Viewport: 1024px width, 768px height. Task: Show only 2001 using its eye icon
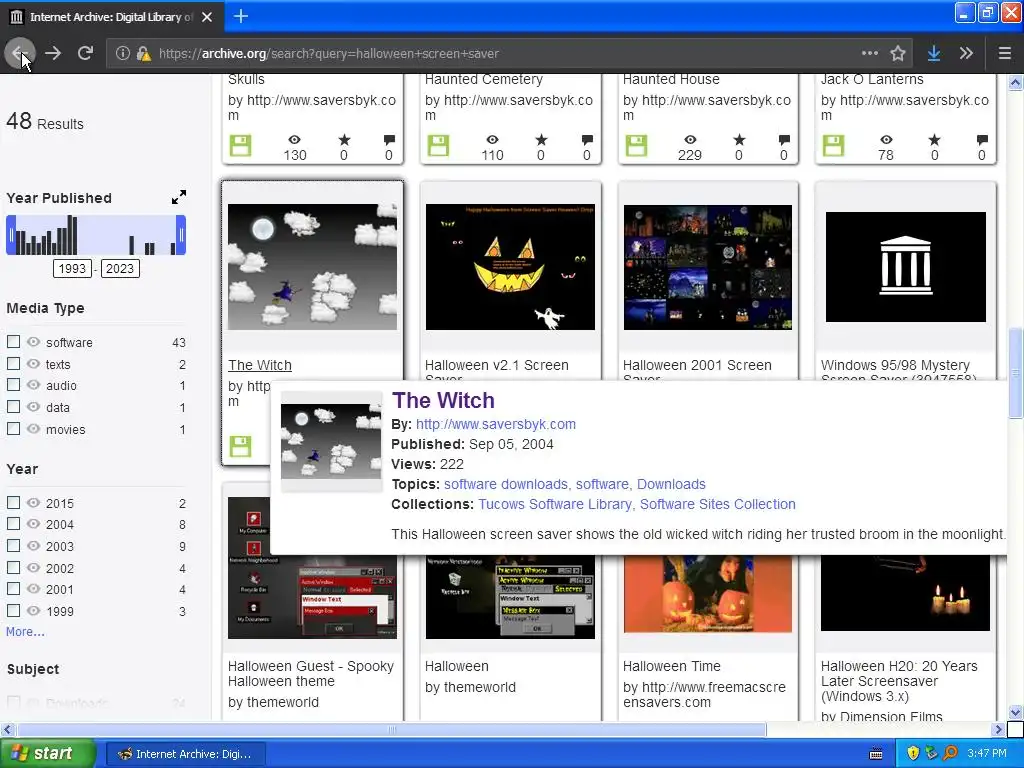33,589
